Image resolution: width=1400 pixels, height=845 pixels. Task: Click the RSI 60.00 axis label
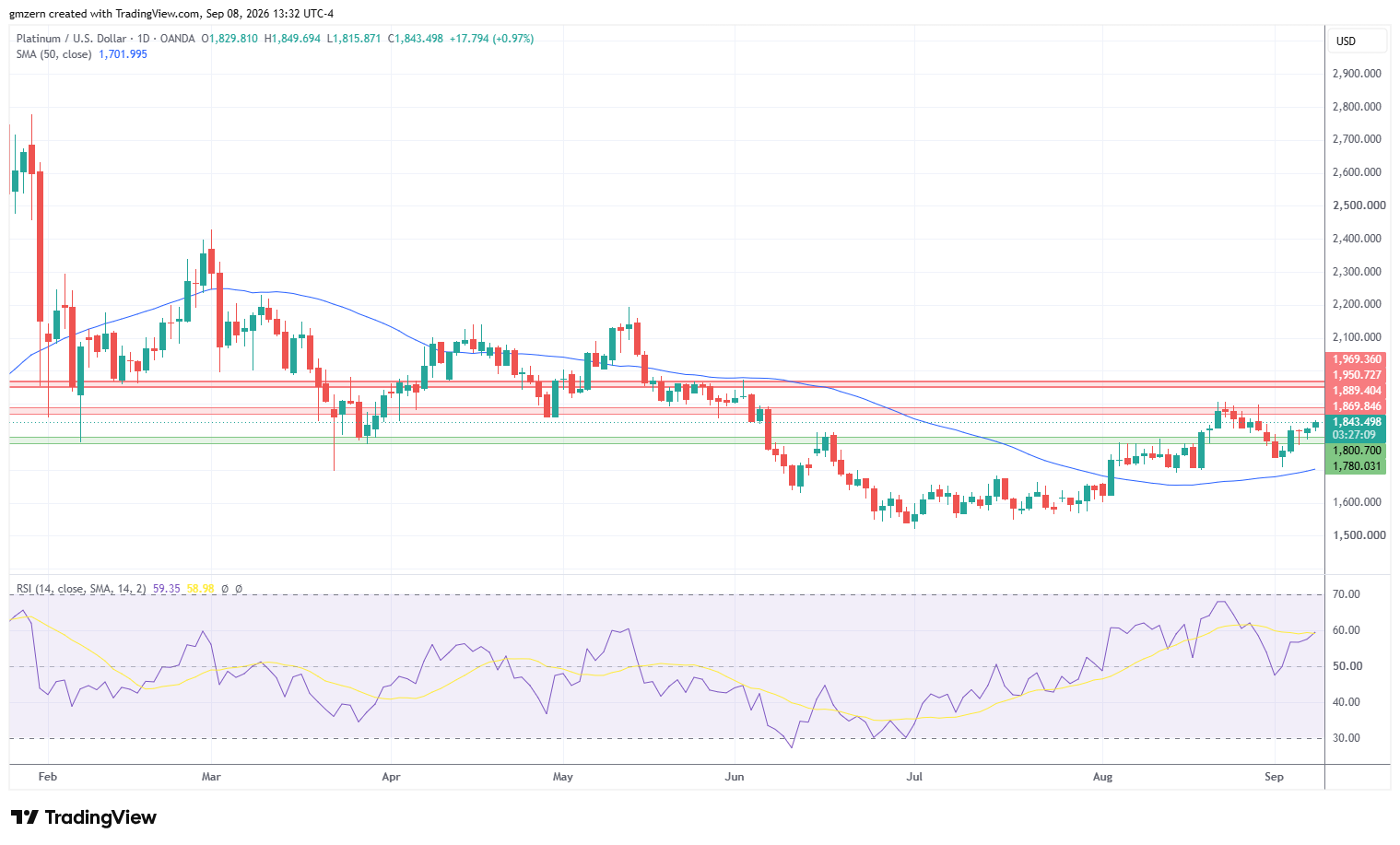point(1347,630)
